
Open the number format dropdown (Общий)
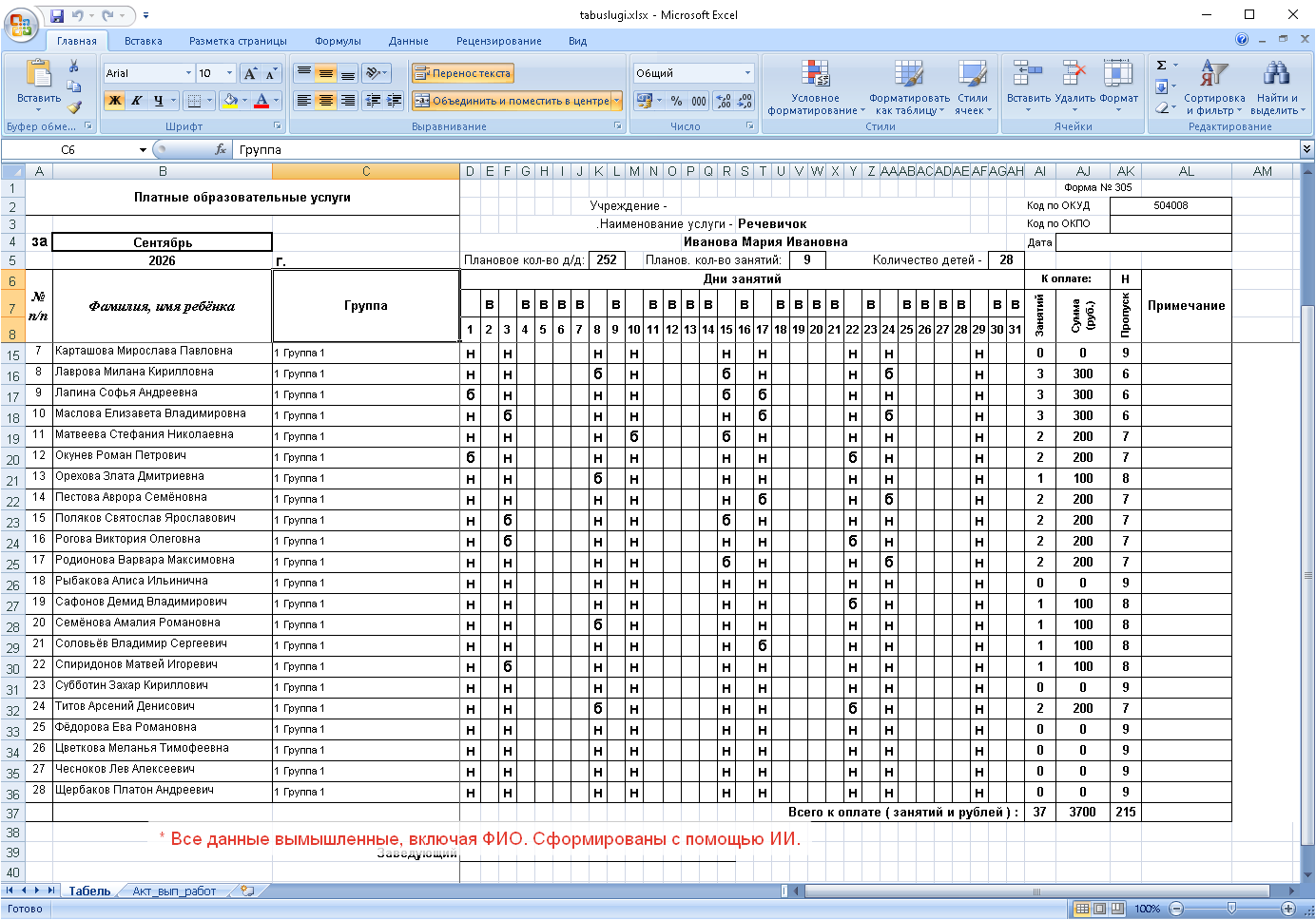coord(747,73)
